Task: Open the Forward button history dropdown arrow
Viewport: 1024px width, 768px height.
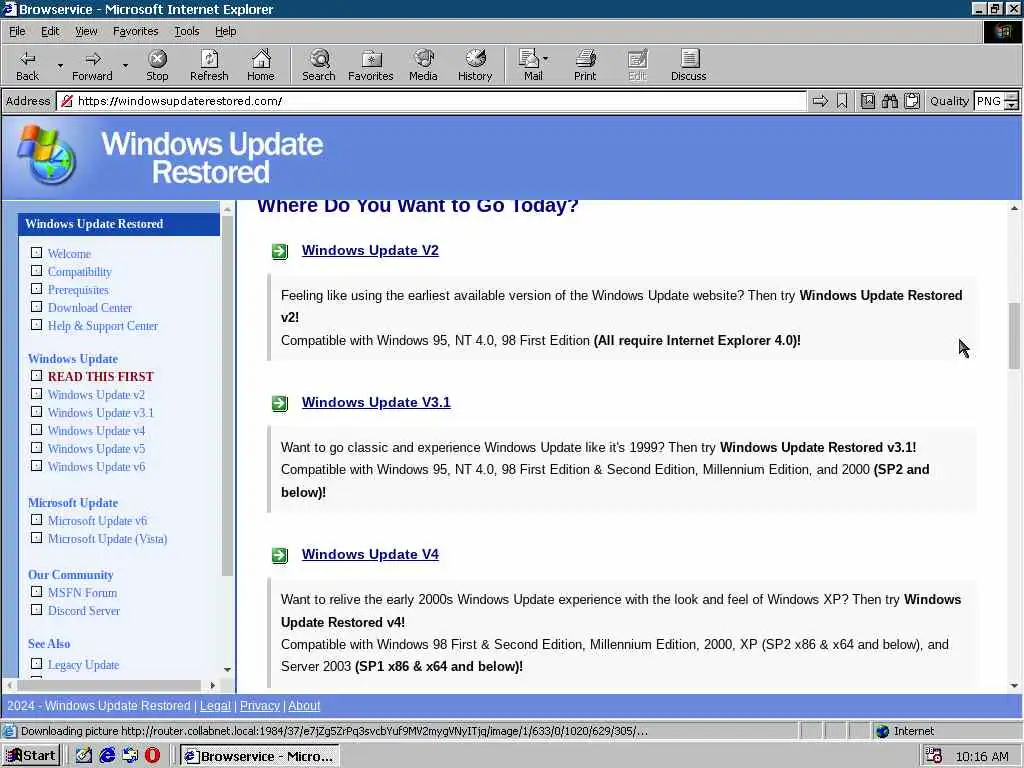Action: pyautogui.click(x=125, y=65)
